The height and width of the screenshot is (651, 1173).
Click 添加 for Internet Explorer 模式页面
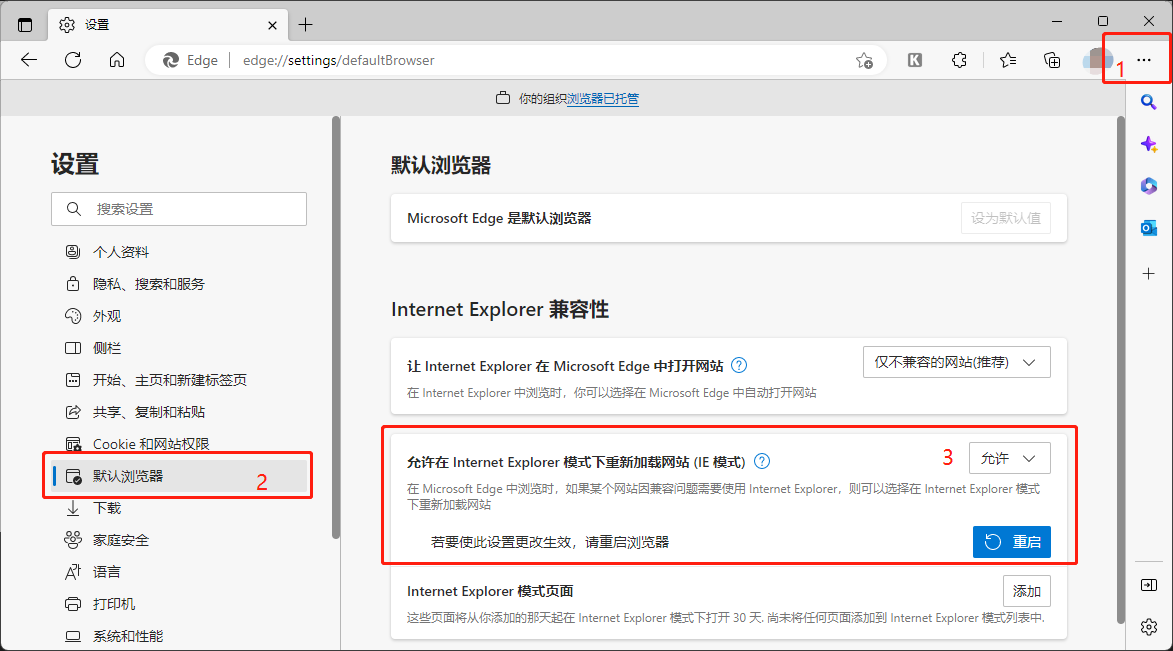(x=1026, y=591)
